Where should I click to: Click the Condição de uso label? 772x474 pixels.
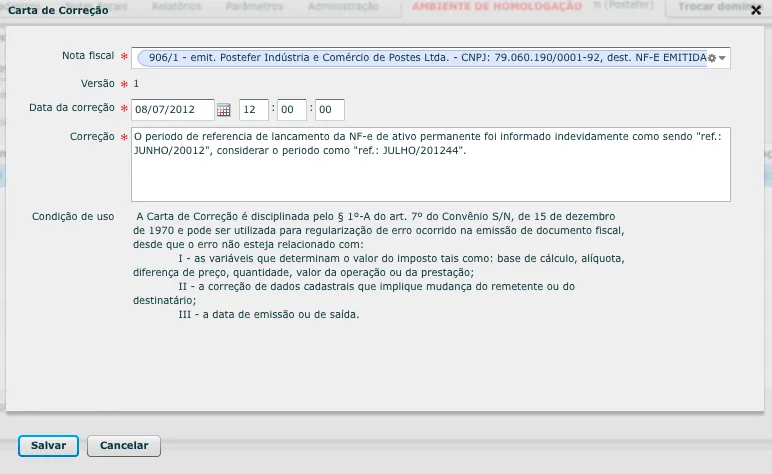tap(72, 216)
